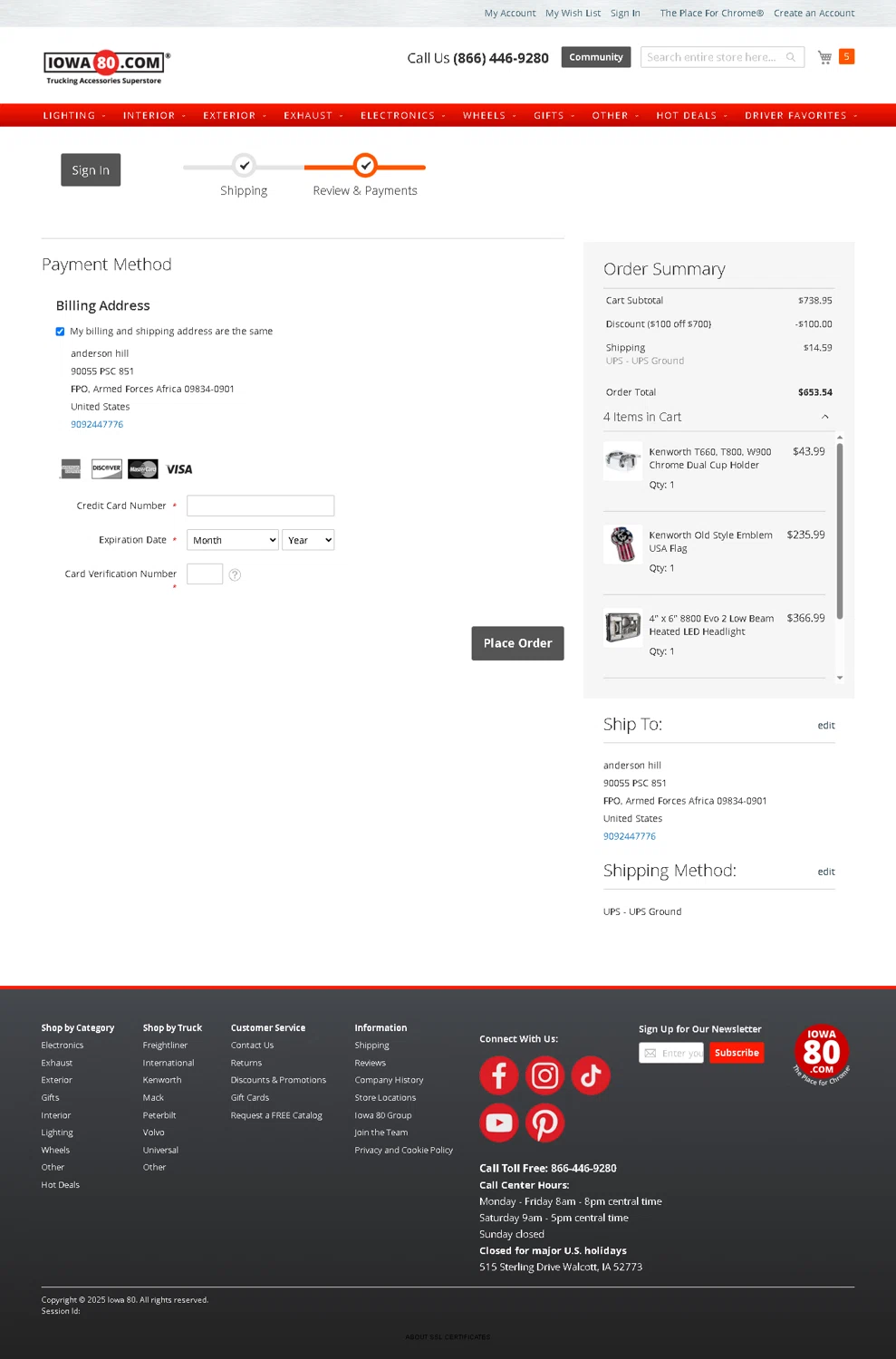Click the cart items scrollbar up arrow
896x1359 pixels.
click(840, 438)
